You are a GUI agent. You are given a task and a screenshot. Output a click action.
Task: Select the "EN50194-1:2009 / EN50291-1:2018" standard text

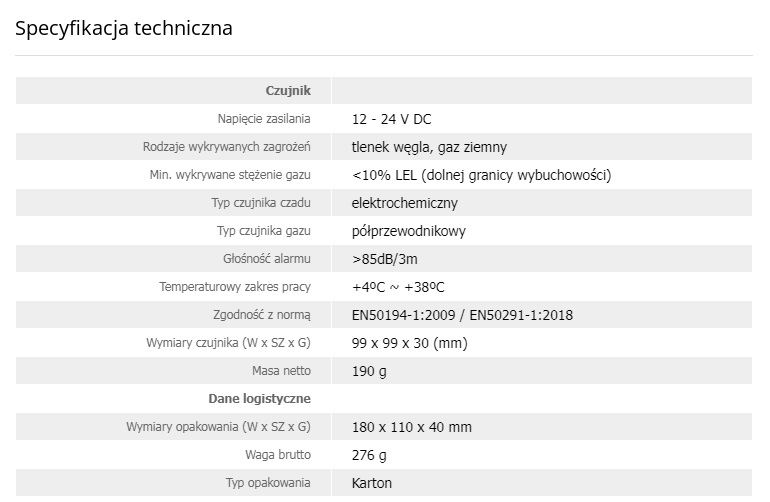(462, 315)
